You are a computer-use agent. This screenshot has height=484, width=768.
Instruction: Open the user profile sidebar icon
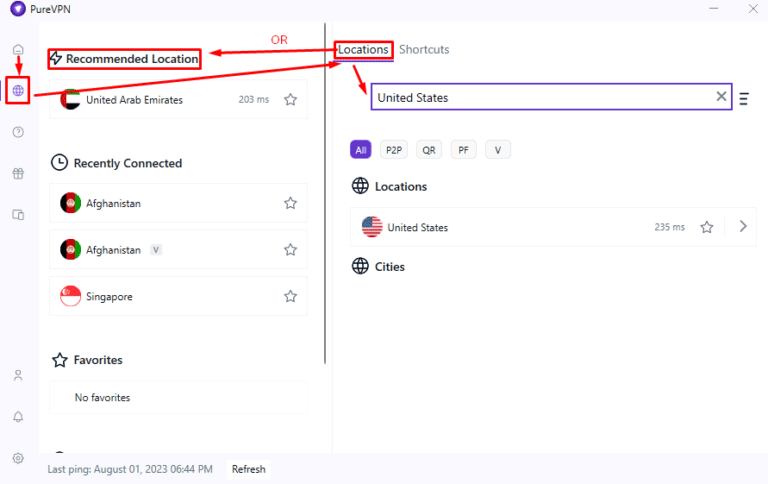18,376
